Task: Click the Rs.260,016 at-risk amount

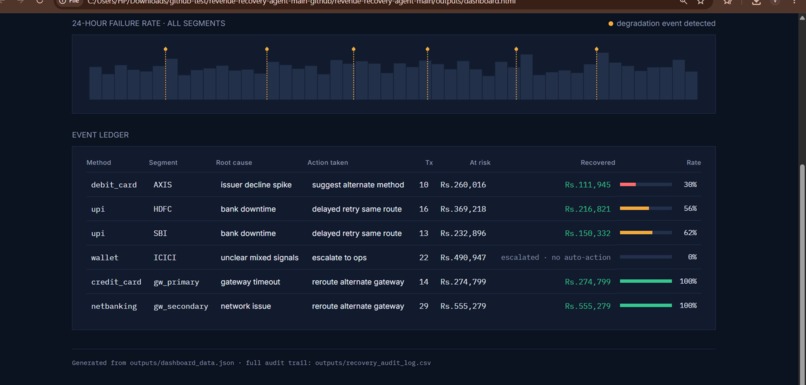Action: pos(463,185)
